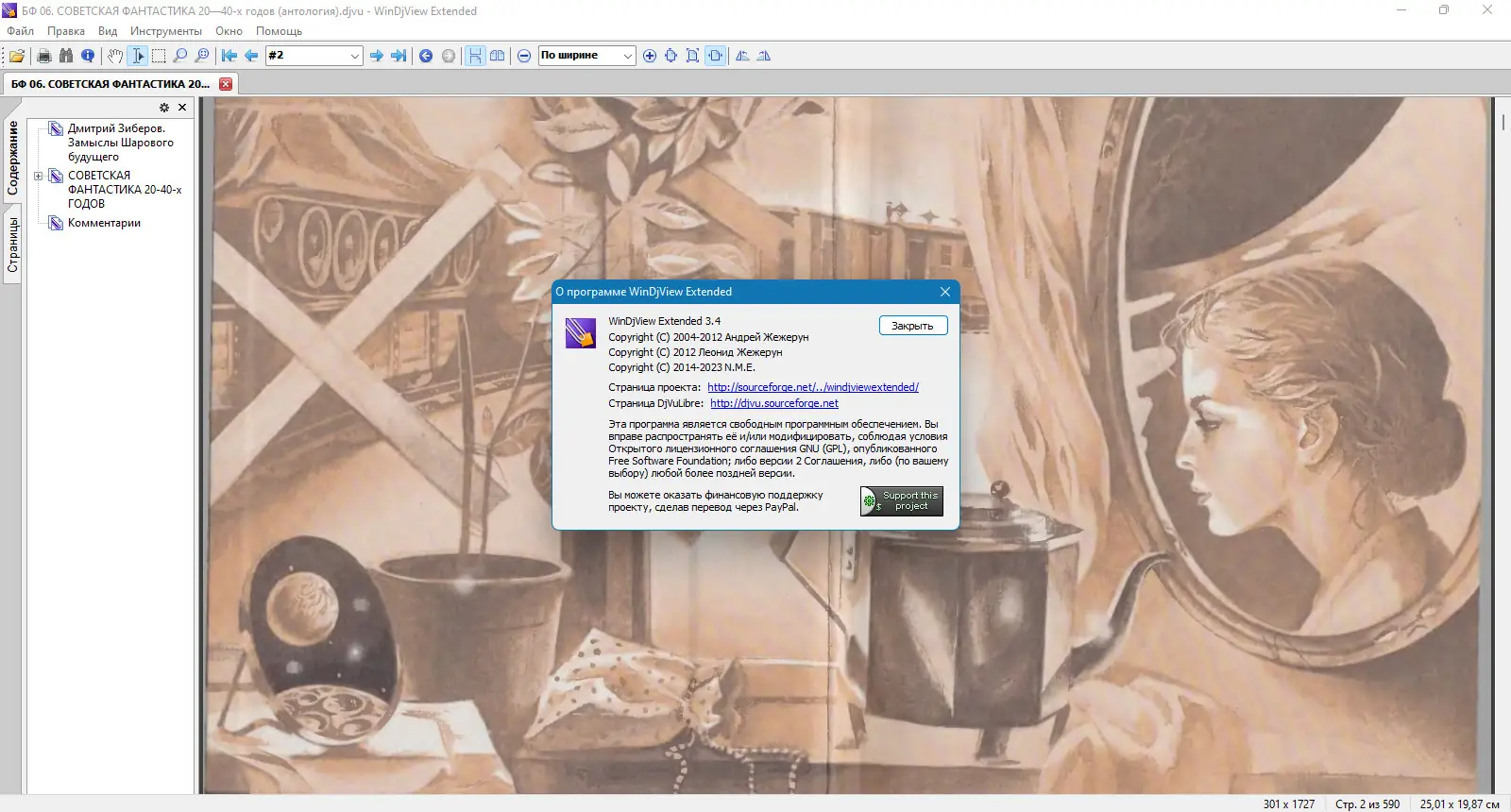Toggle fit page zoom mode

click(x=692, y=56)
